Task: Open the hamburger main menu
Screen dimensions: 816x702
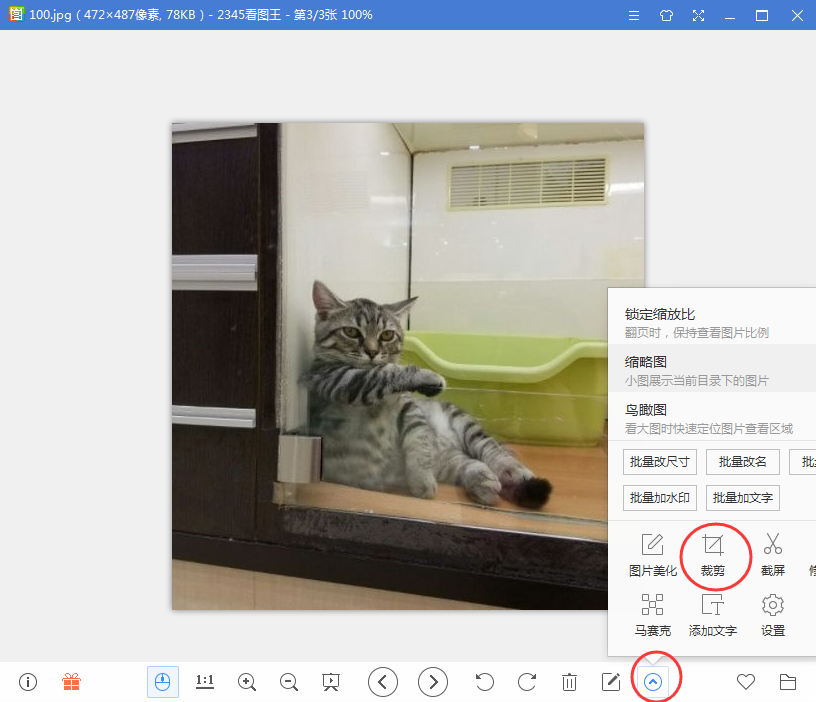Action: tap(634, 16)
